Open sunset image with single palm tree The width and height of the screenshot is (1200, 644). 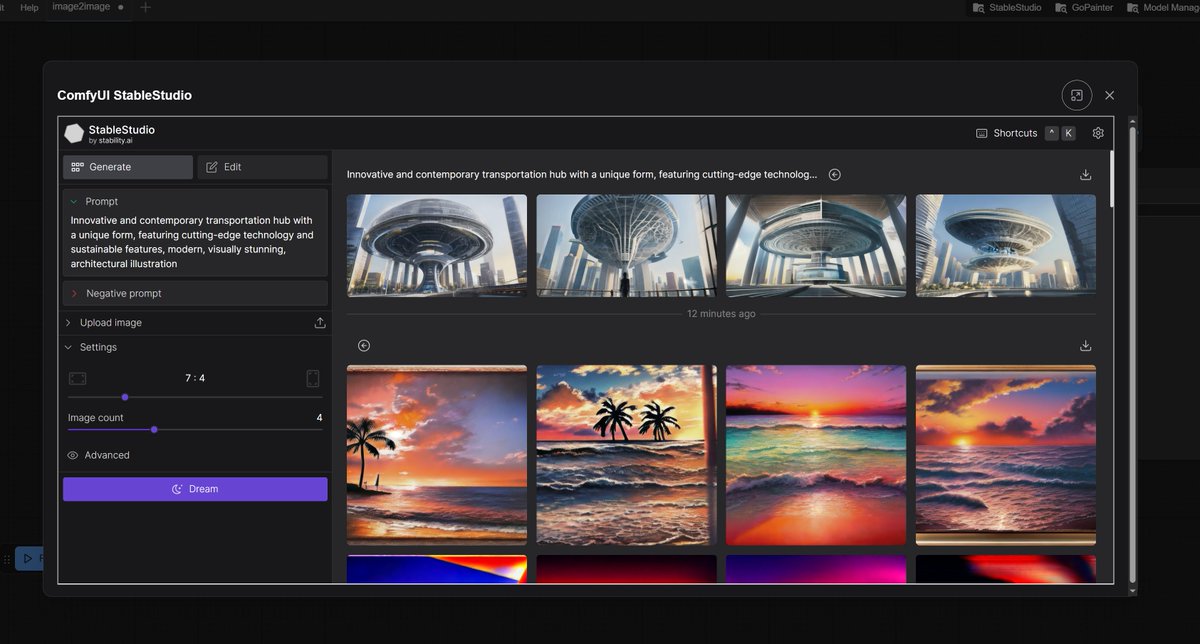click(x=437, y=455)
